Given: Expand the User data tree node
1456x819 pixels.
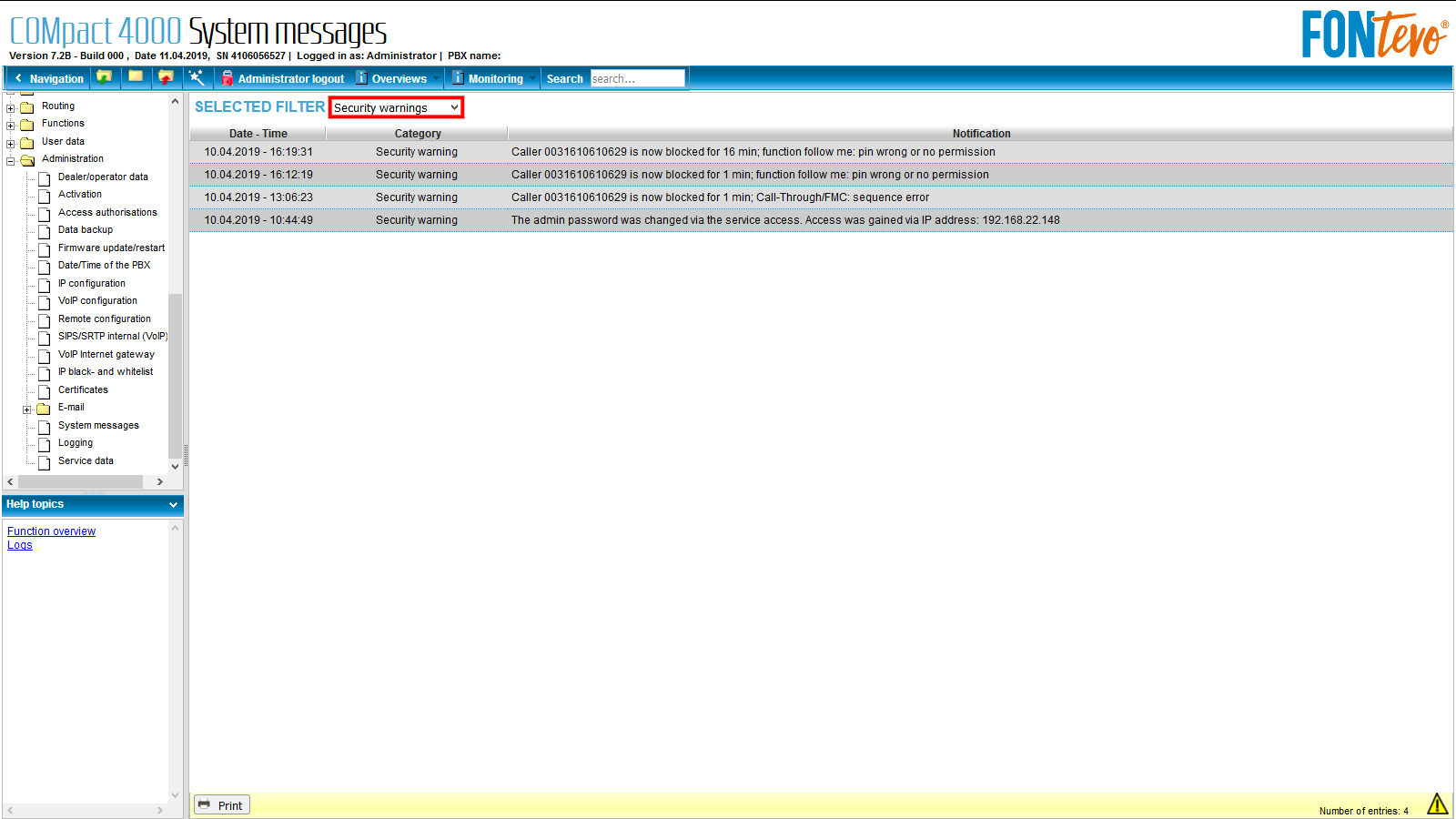Looking at the screenshot, I should coord(11,143).
